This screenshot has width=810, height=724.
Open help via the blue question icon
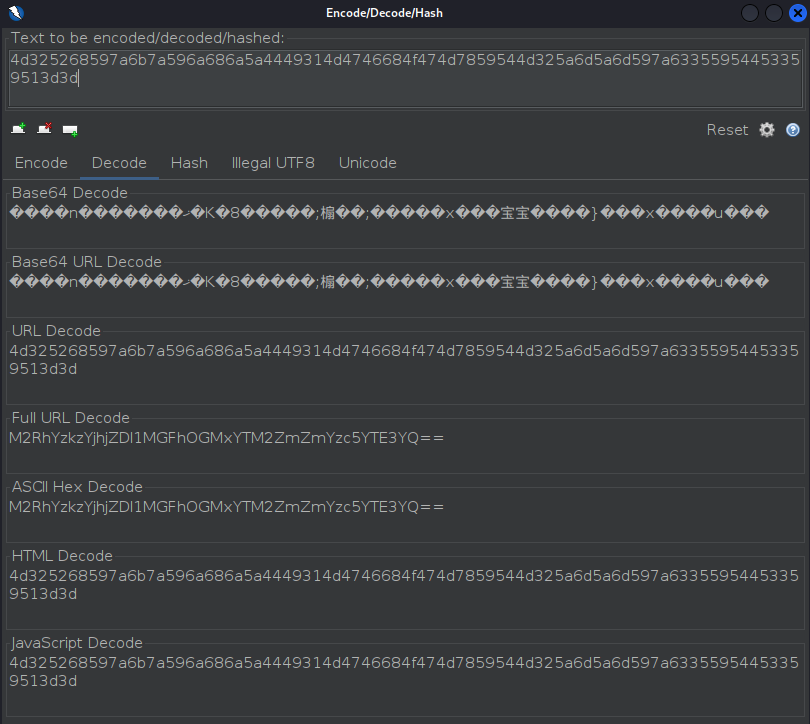click(x=793, y=130)
